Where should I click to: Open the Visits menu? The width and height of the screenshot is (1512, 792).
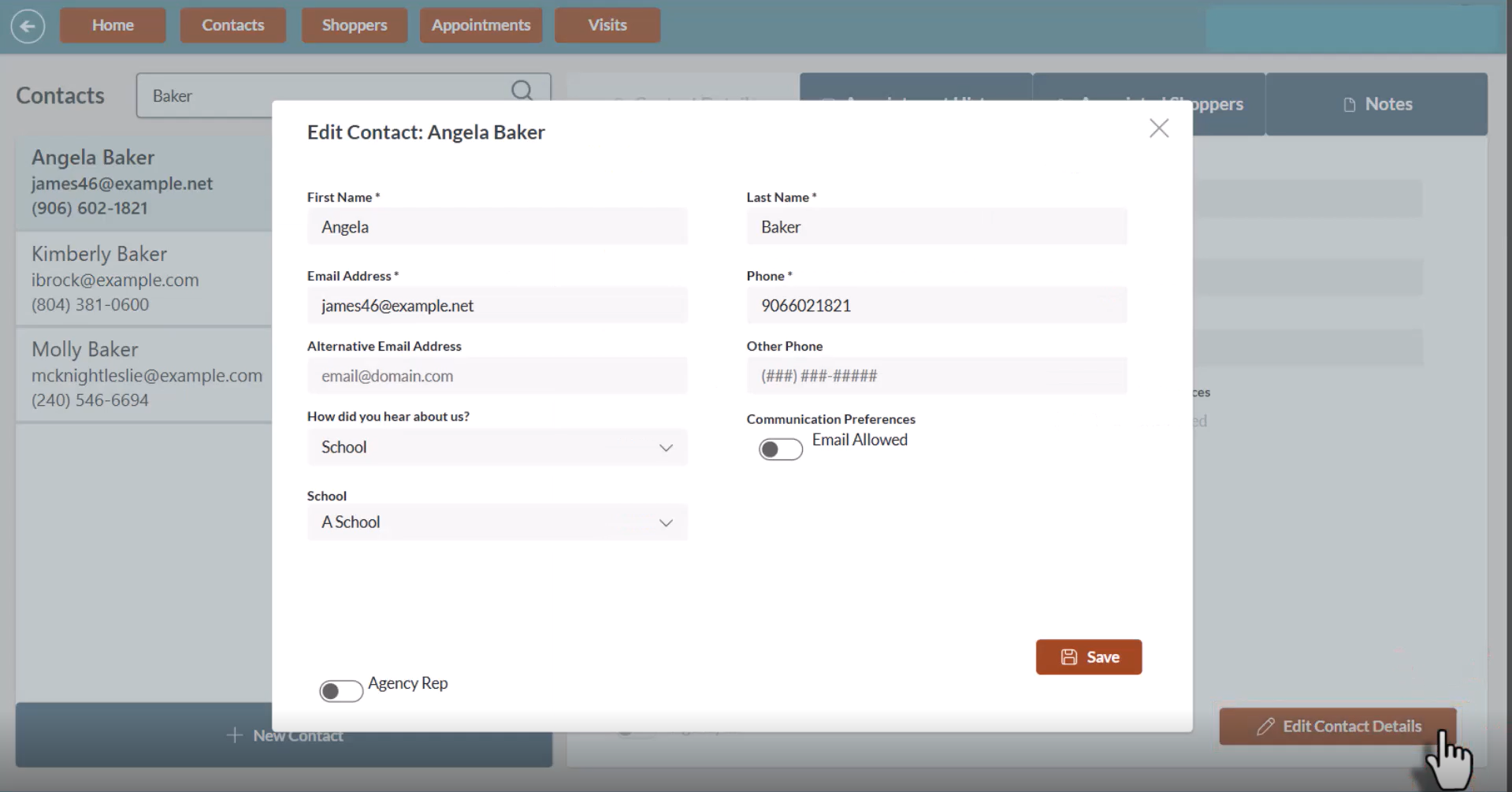607,25
